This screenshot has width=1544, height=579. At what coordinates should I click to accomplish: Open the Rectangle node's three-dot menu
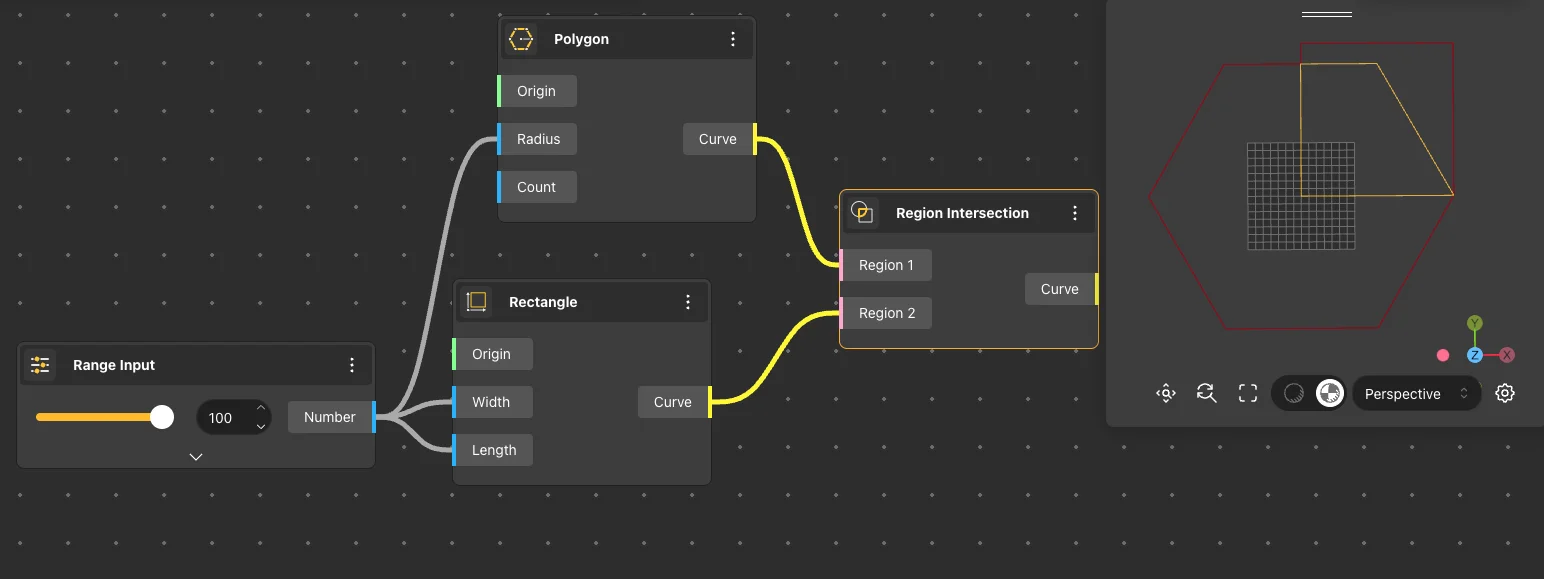688,301
